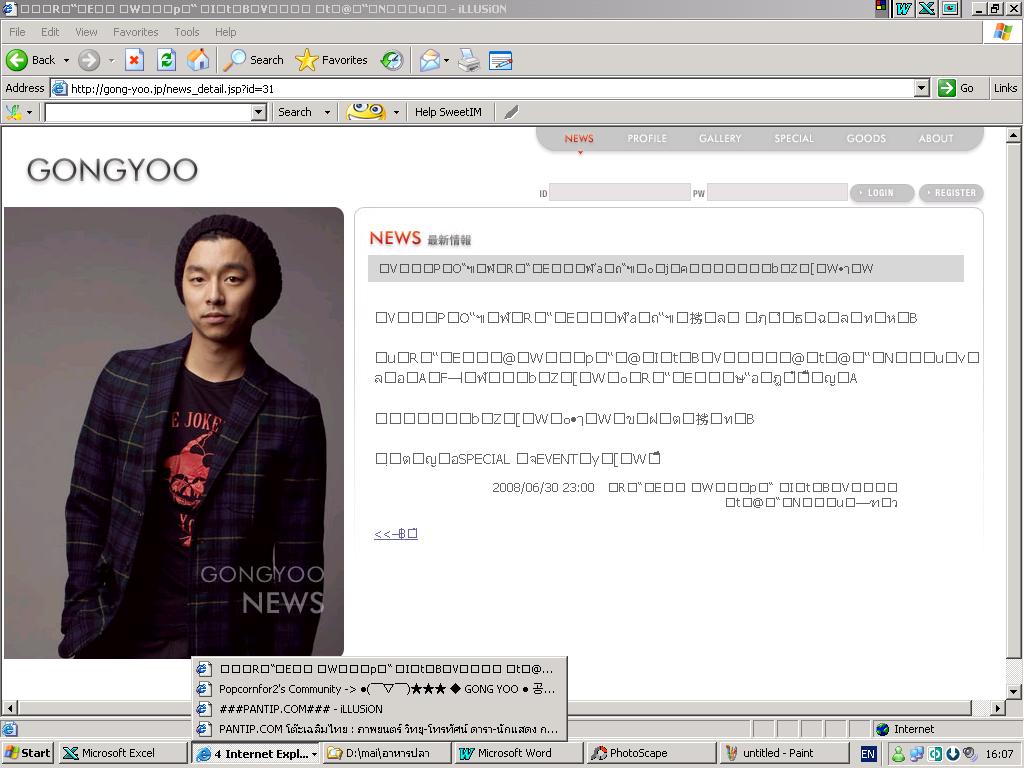
Task: Click the network computers tray icon
Action: [917, 754]
